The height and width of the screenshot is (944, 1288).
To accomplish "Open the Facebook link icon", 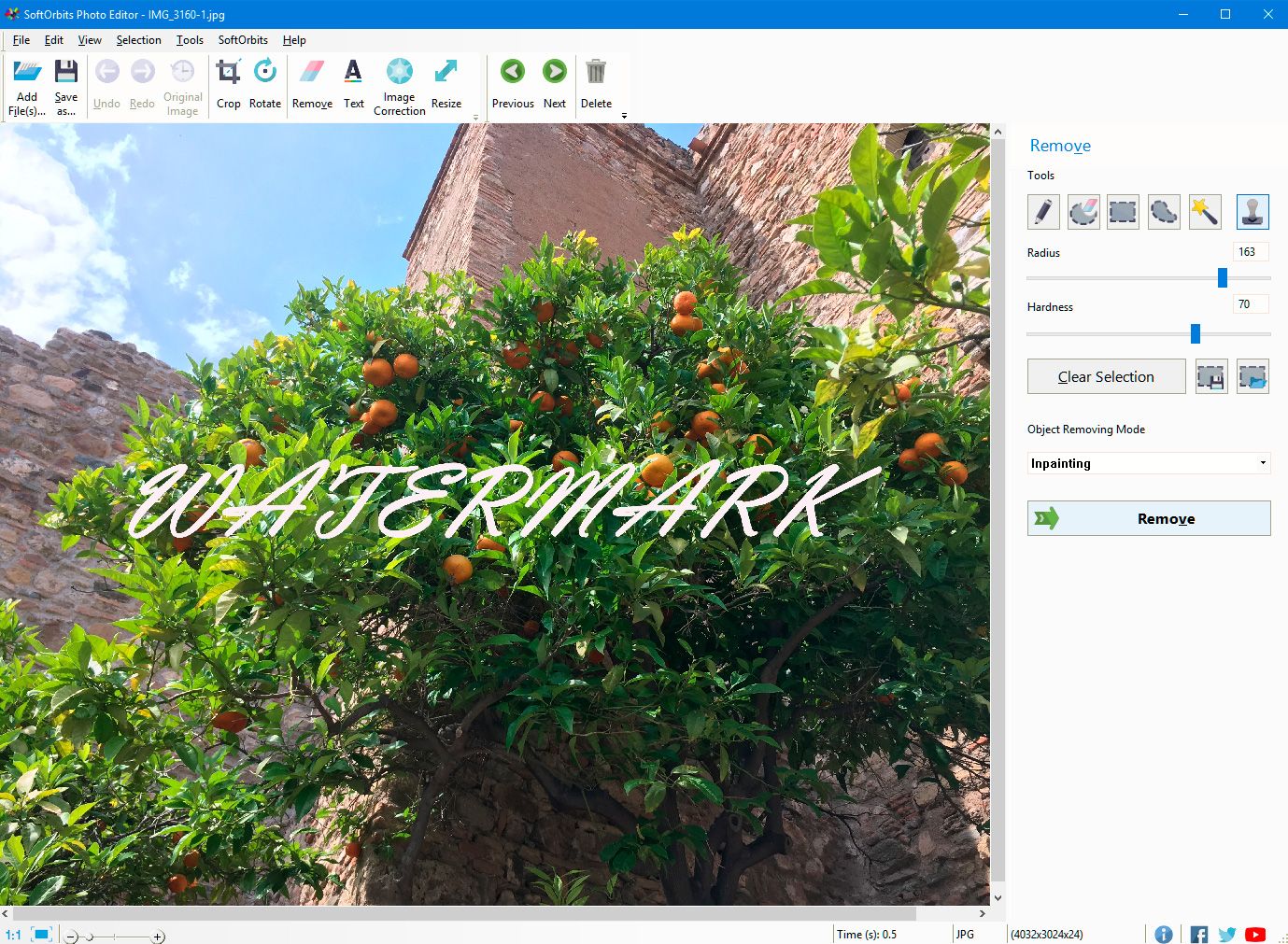I will pos(1199,934).
